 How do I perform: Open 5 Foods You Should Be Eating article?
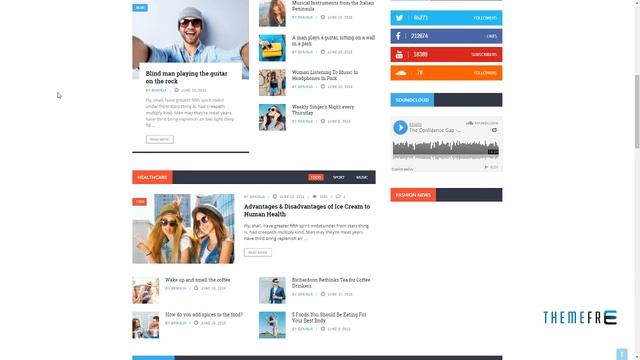(x=329, y=318)
